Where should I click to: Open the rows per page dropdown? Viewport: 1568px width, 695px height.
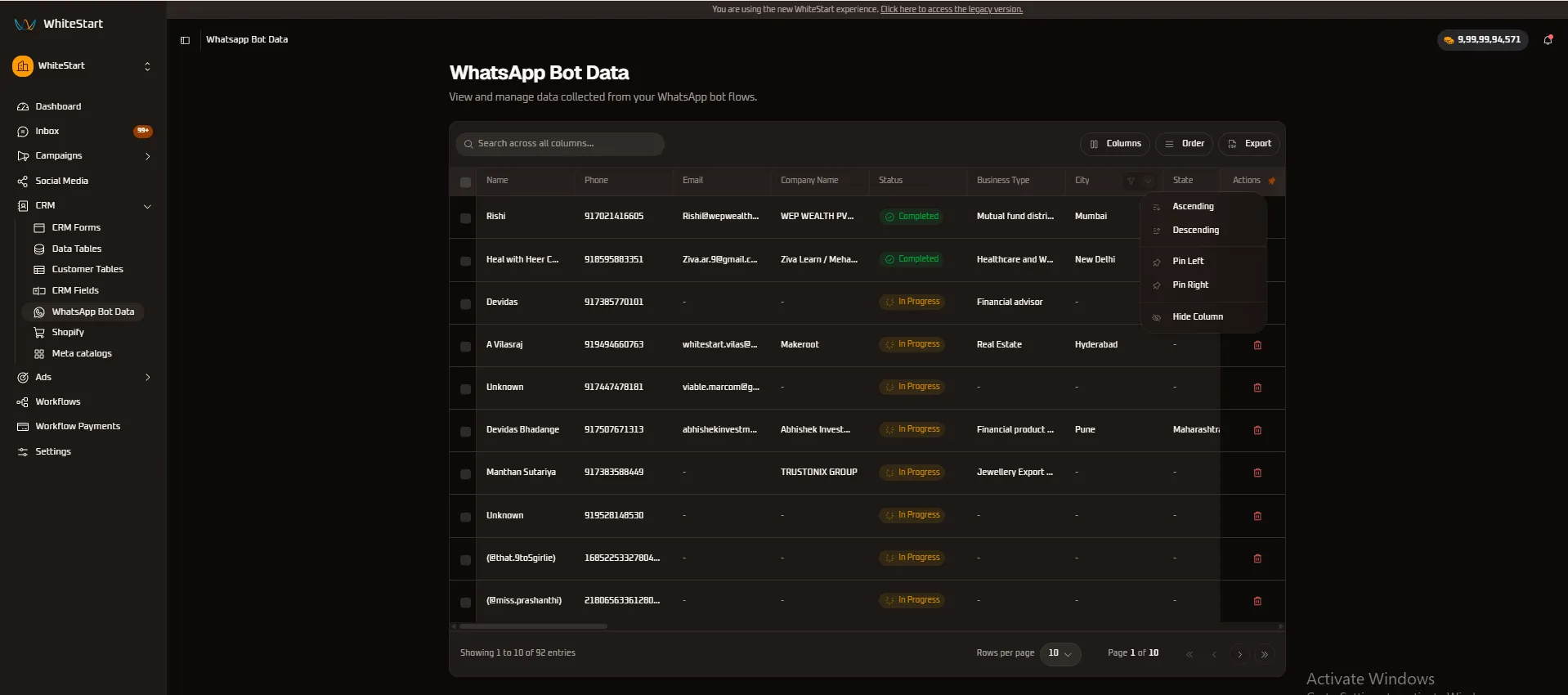click(x=1060, y=653)
